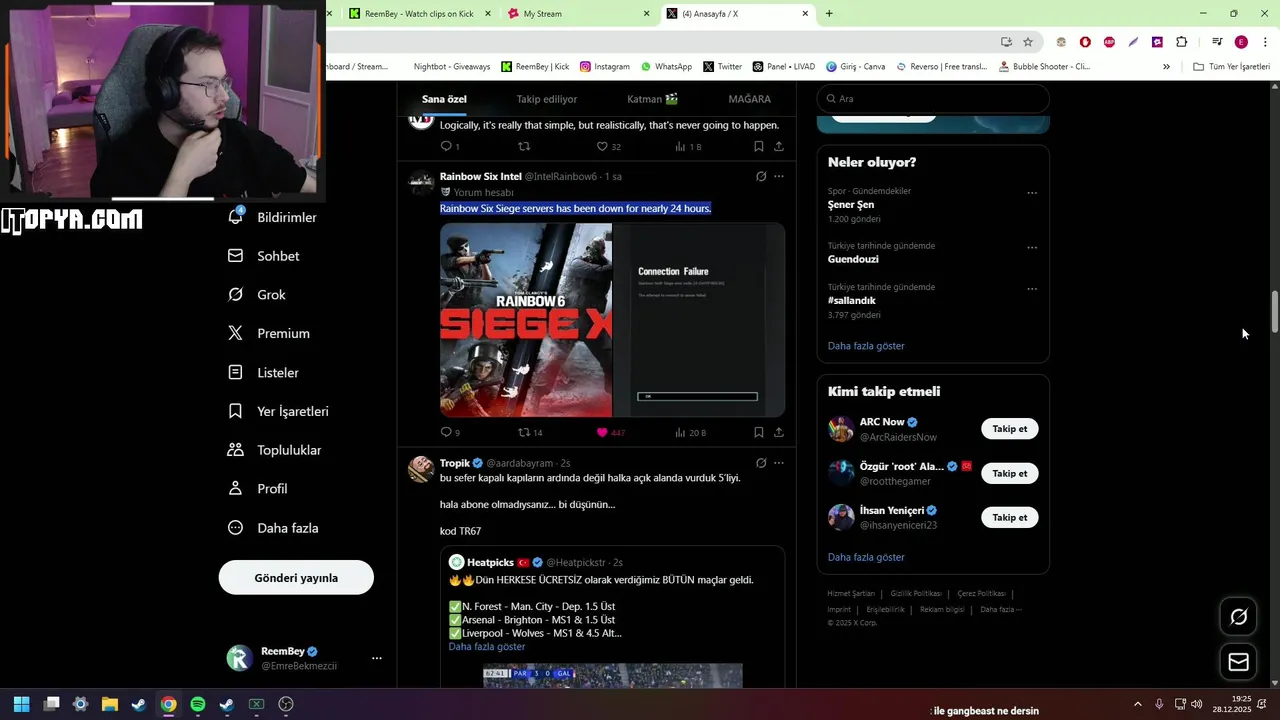Image resolution: width=1280 pixels, height=720 pixels.
Task: Show more trends under Neler oluyor
Action: 866,346
